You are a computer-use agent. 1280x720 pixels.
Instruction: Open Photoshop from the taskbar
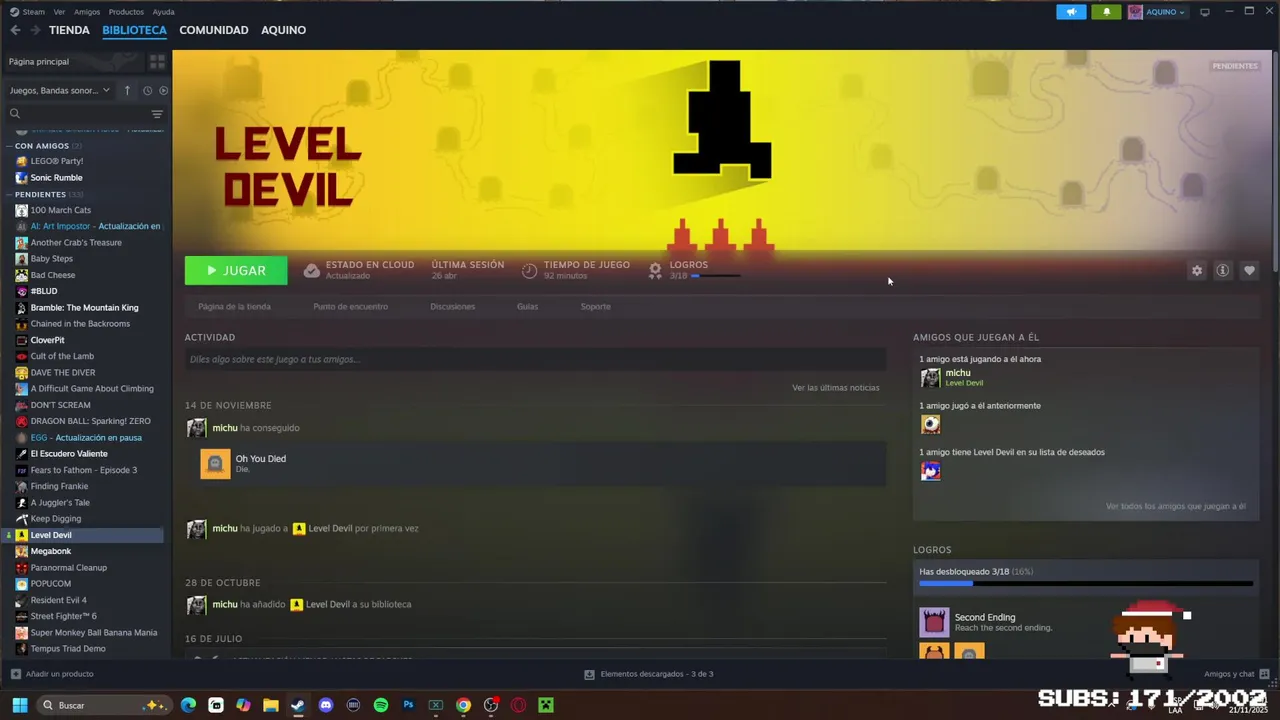(408, 705)
